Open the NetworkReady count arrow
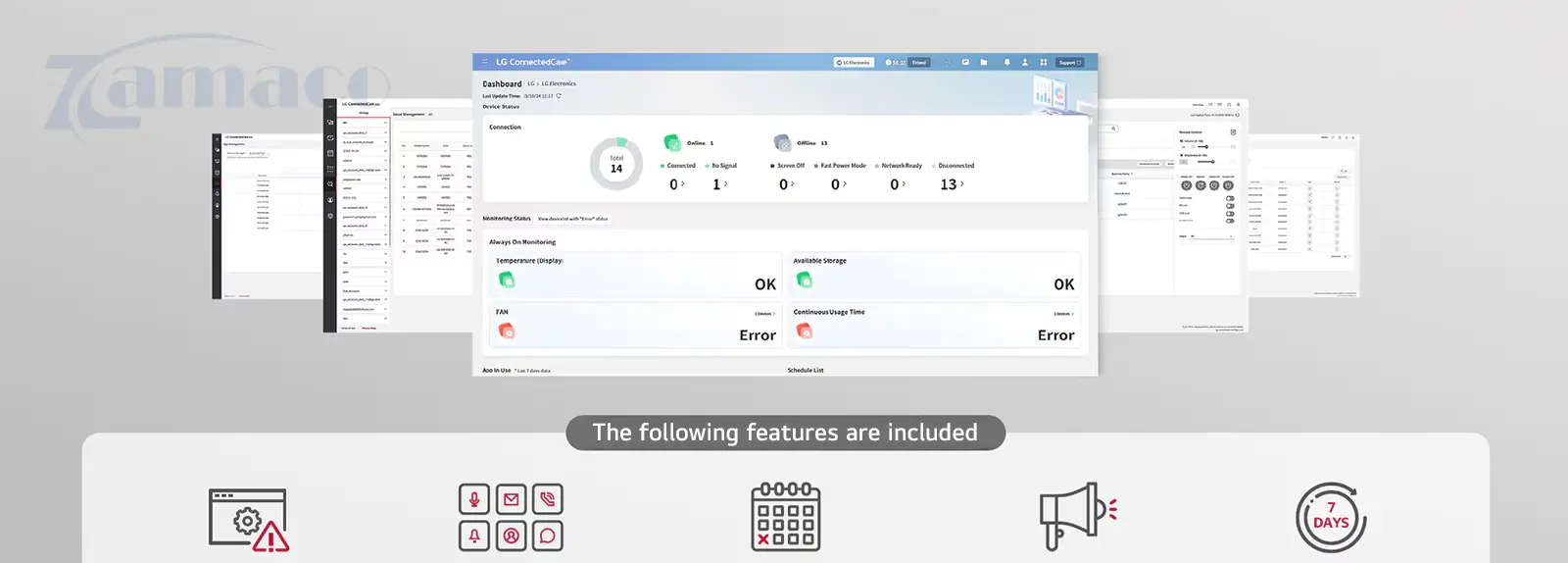This screenshot has width=1568, height=563. (904, 183)
